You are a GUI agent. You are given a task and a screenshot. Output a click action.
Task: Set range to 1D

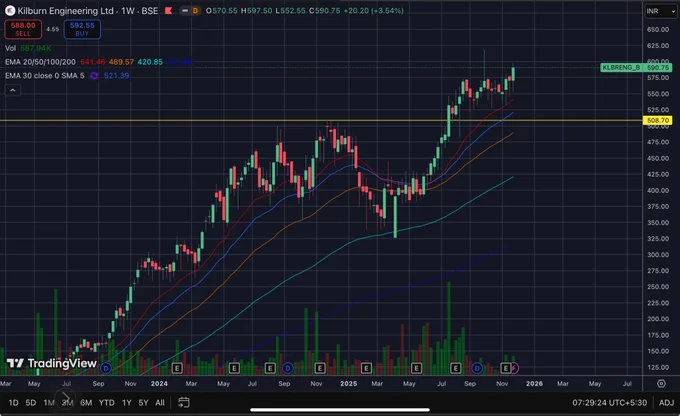pyautogui.click(x=13, y=403)
